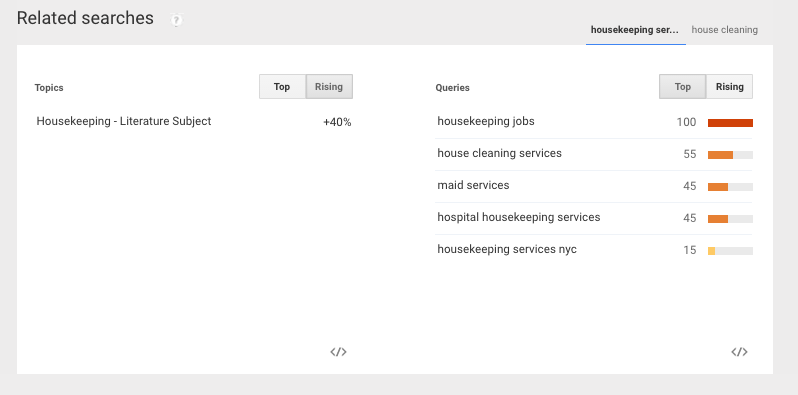The image size is (798, 395).
Task: Click the maid services score bar
Action: (x=730, y=187)
